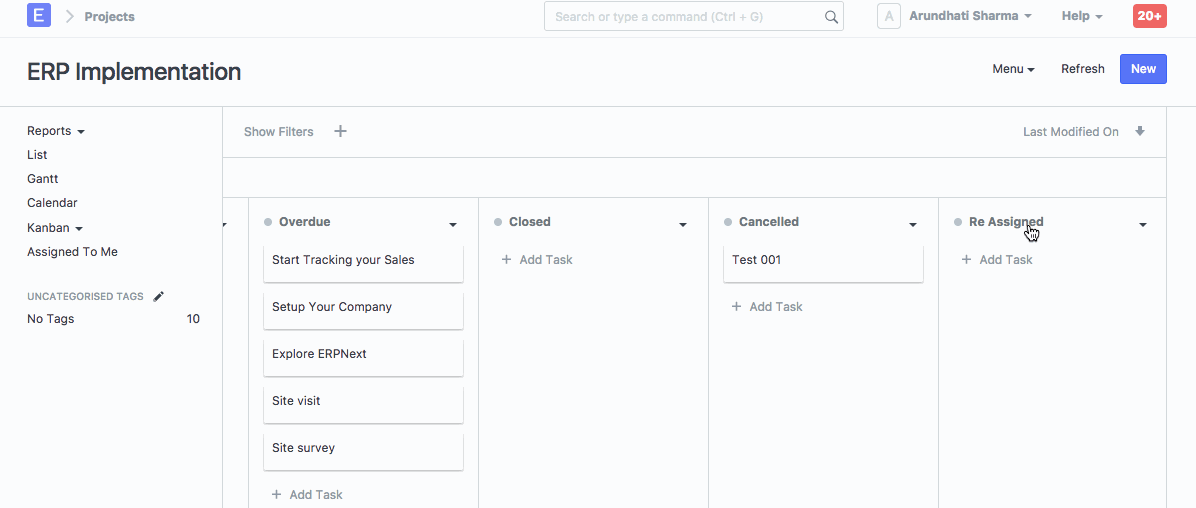The width and height of the screenshot is (1196, 508).
Task: Click the ERPNext home logo icon
Action: point(39,16)
